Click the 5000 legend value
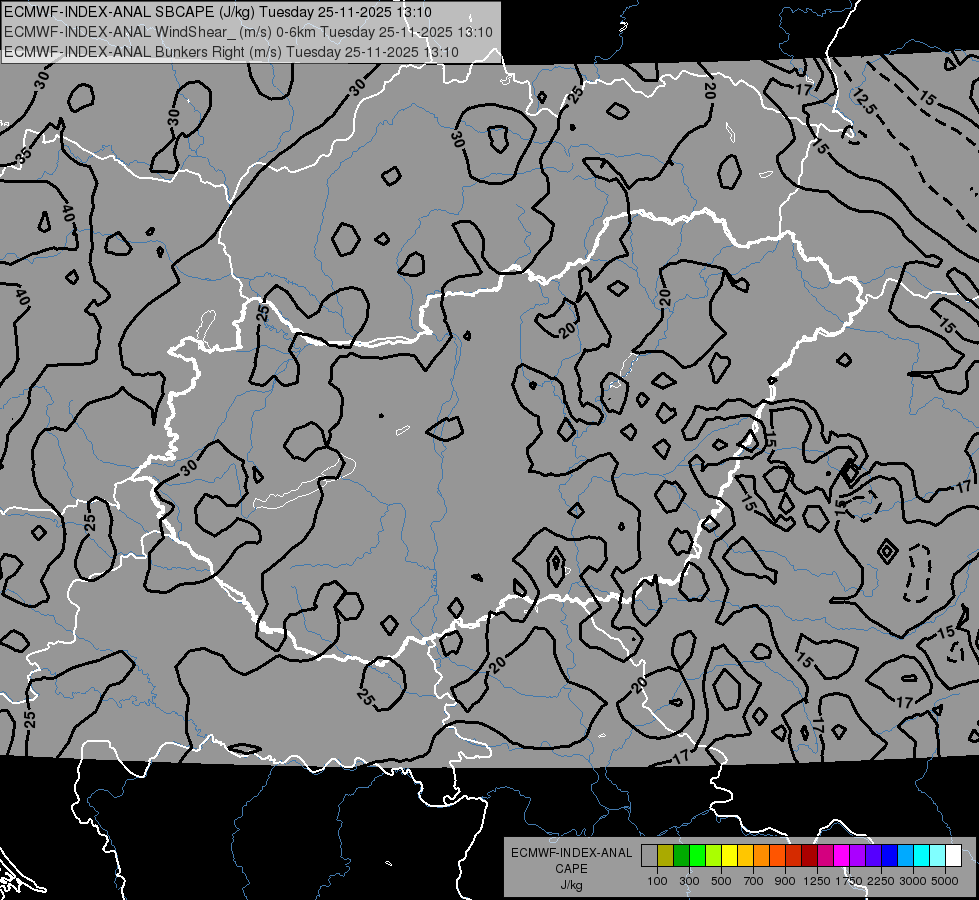Screen dimensions: 979x900 [x=945, y=881]
